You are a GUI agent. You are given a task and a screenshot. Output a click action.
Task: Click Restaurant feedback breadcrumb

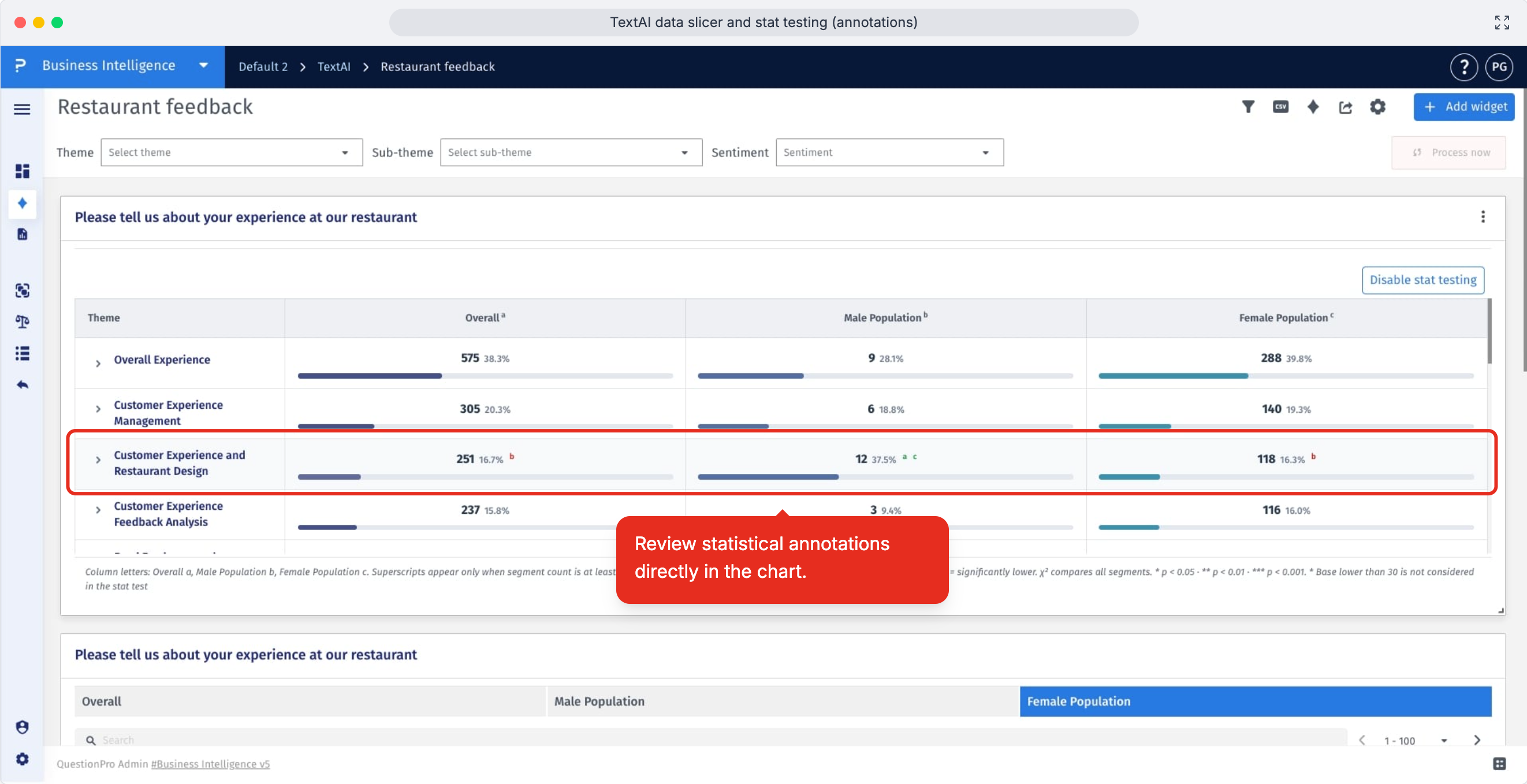[x=437, y=66]
